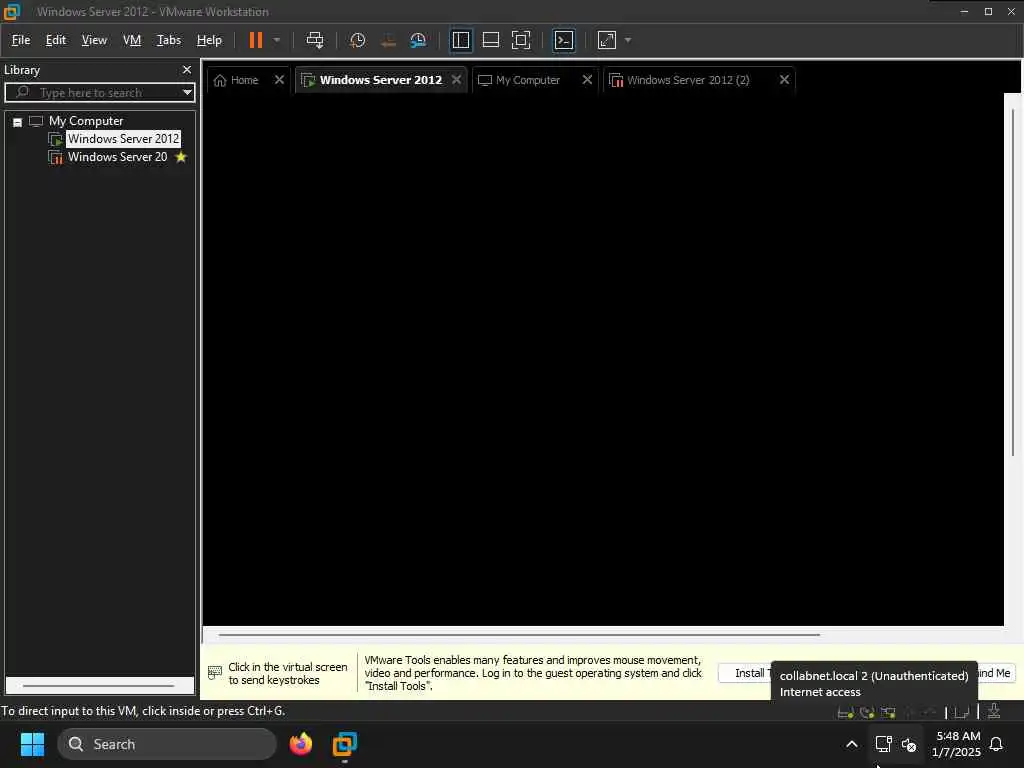
Task: Show hidden tray icons chevron
Action: (852, 744)
